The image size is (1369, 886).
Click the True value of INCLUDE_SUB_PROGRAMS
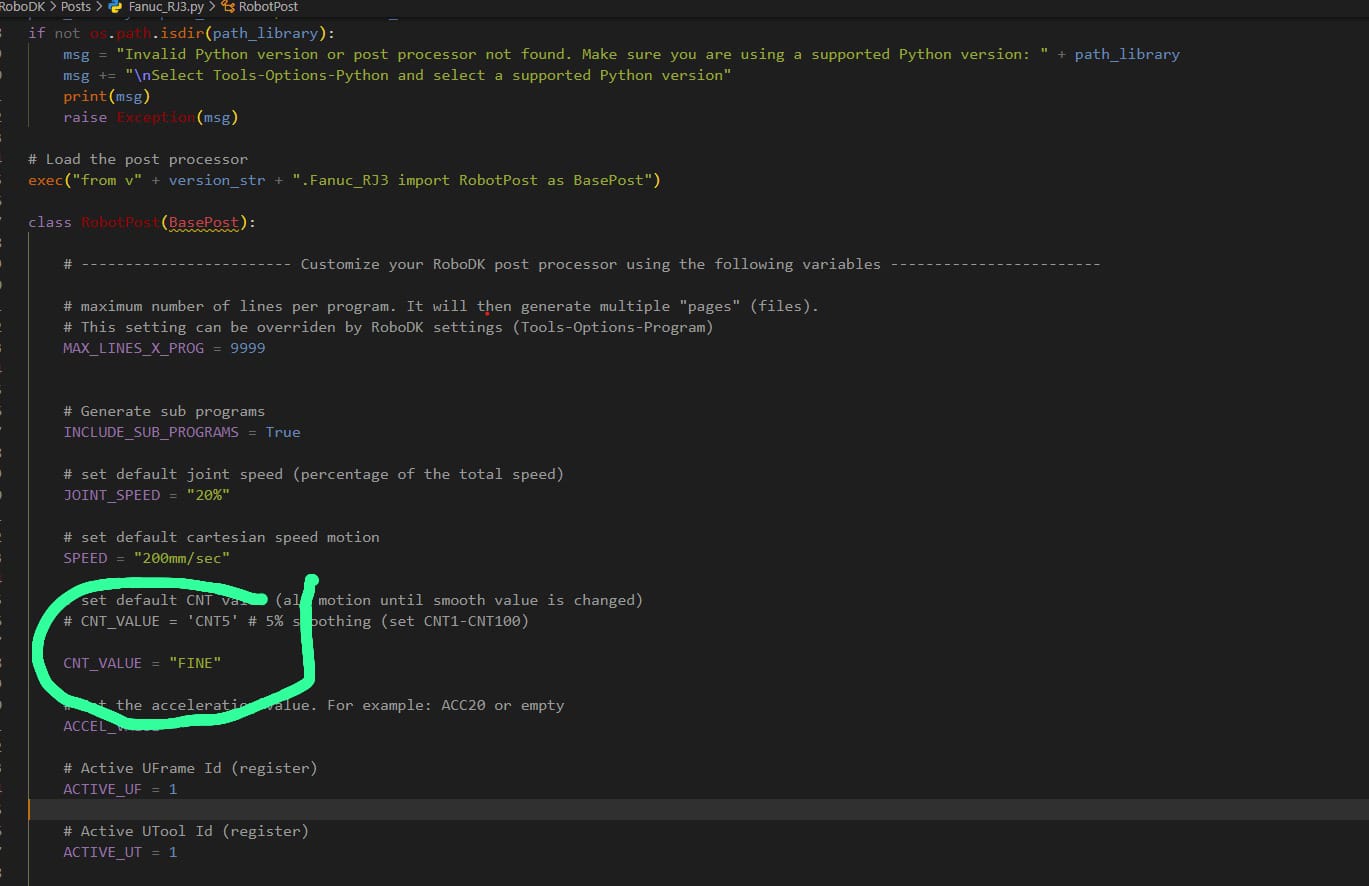pos(282,432)
